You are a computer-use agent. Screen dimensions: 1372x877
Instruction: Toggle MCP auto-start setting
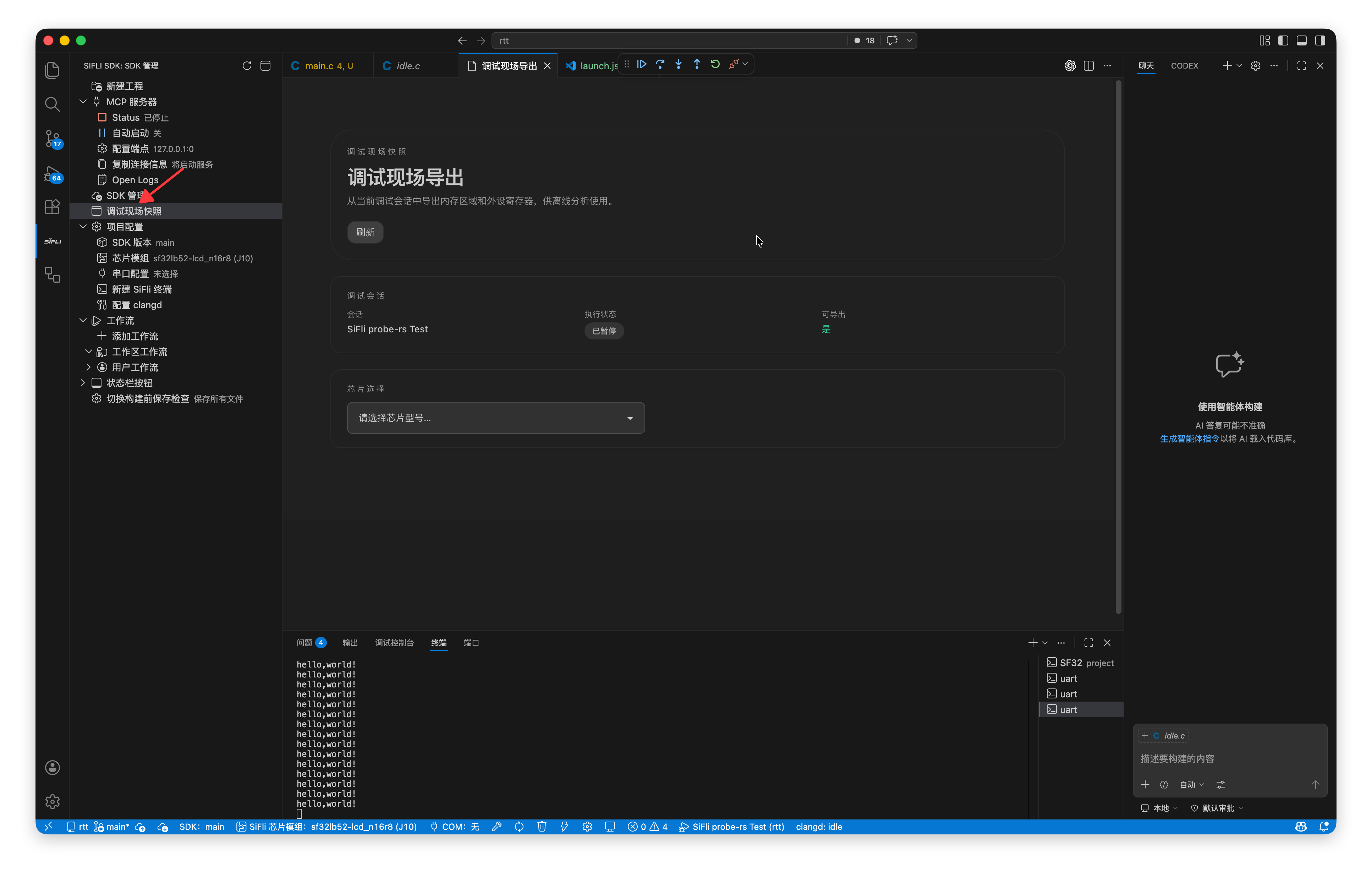(x=131, y=133)
